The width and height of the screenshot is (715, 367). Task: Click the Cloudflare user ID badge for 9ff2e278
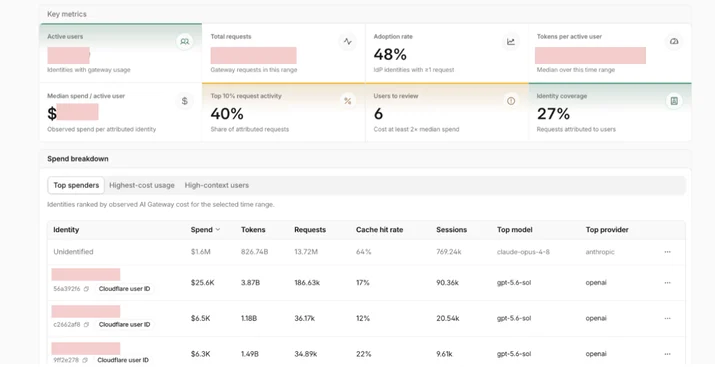pyautogui.click(x=123, y=360)
